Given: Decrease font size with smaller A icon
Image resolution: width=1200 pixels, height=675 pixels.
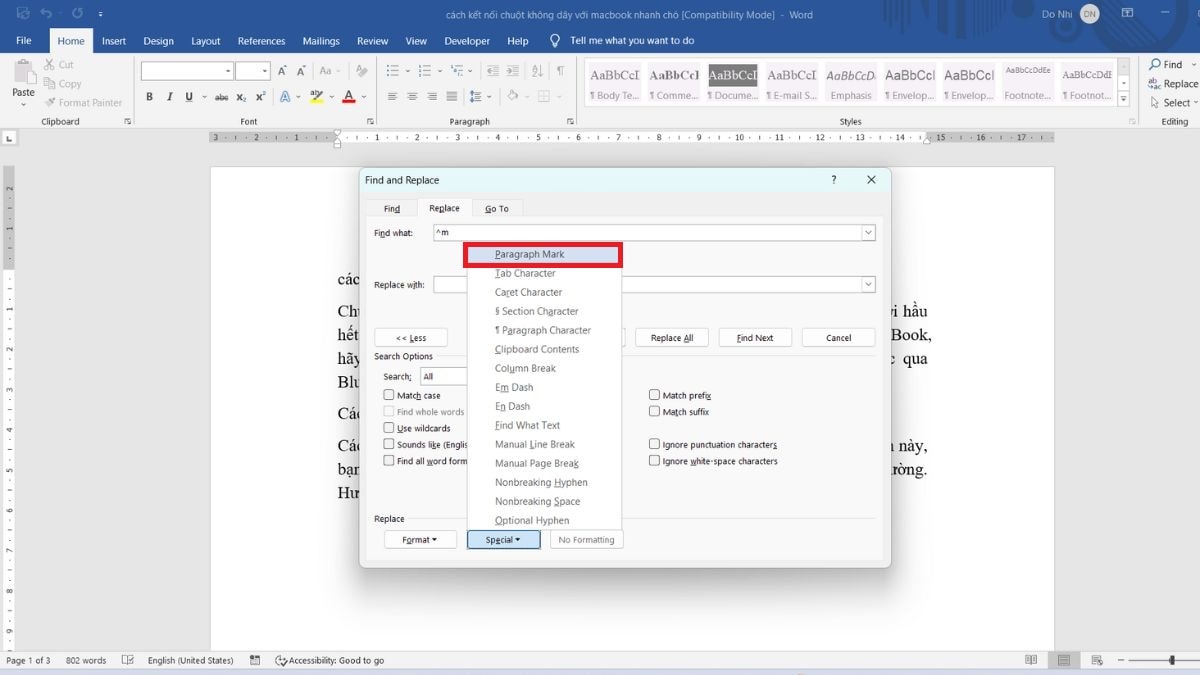Looking at the screenshot, I should coord(301,71).
